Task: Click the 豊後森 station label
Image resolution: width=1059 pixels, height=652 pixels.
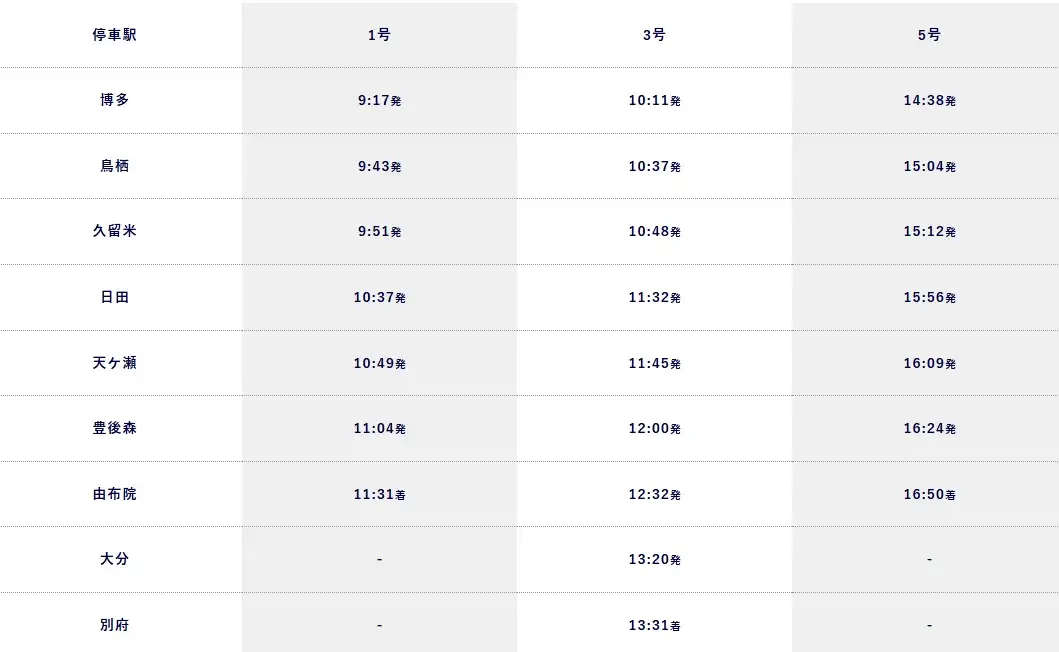Action: click(x=114, y=428)
